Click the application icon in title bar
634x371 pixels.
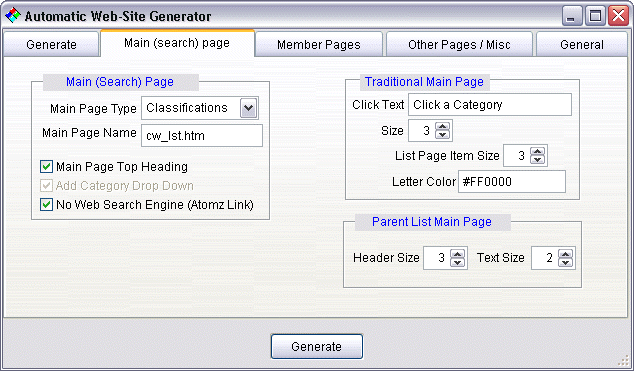[13, 15]
